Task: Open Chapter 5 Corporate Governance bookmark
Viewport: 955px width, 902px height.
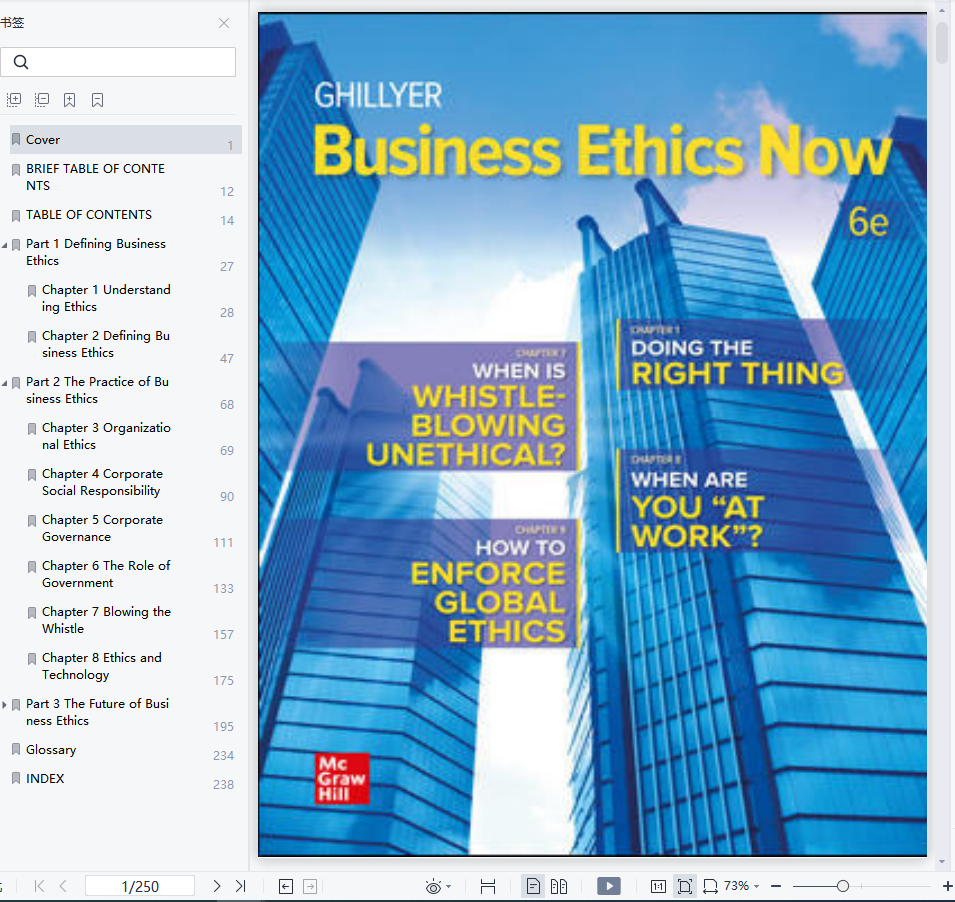Action: (x=102, y=528)
